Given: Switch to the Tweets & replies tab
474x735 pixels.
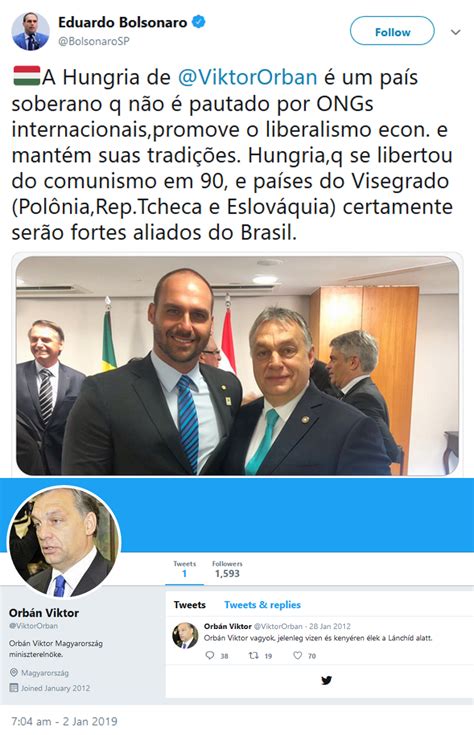Looking at the screenshot, I should 262,605.
